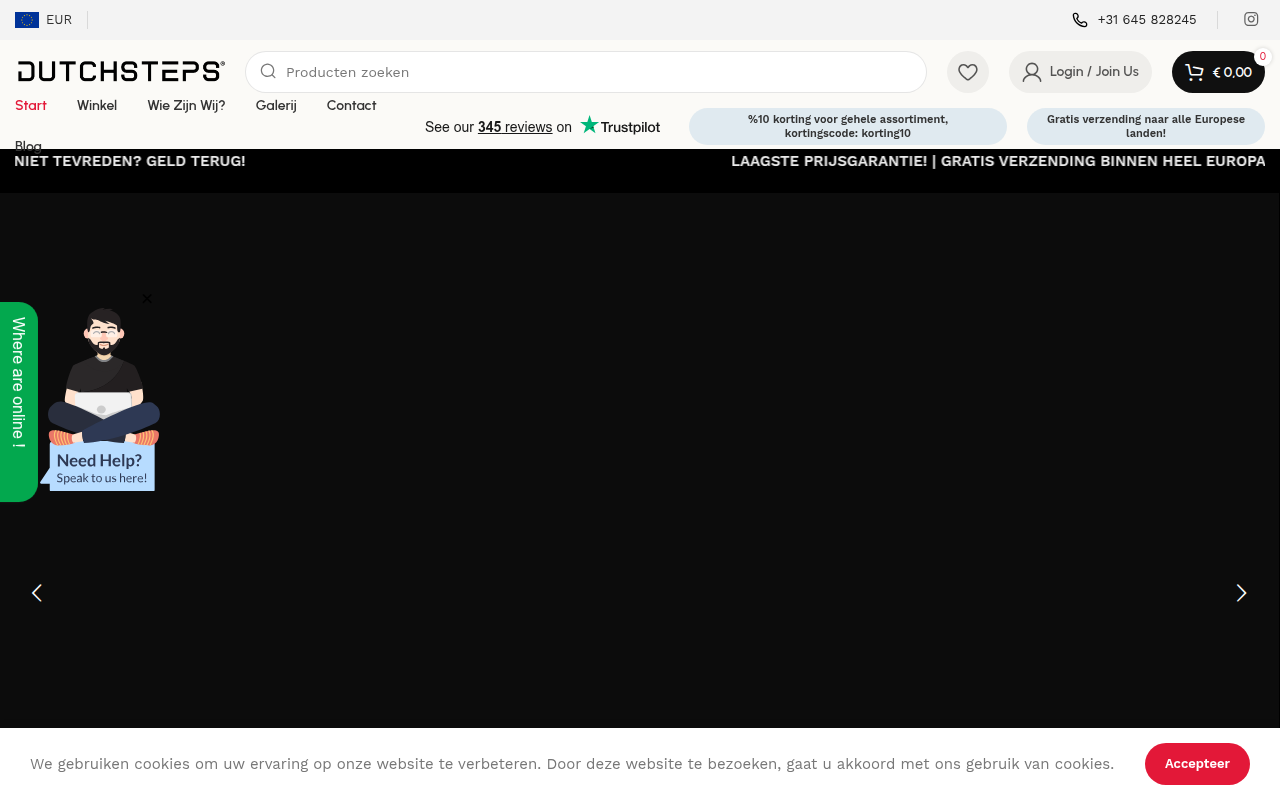Open the Start menu item
Screen dimensions: 1280x800
point(31,105)
